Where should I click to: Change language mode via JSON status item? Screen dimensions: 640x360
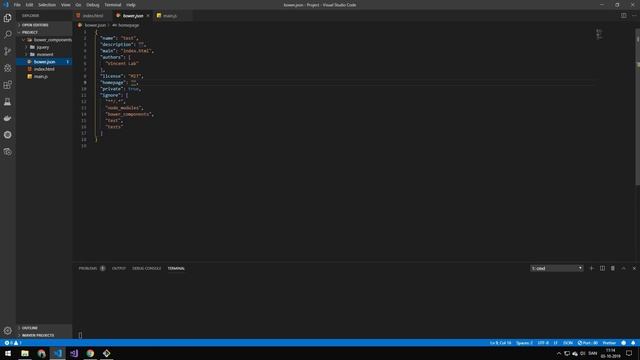tap(568, 343)
